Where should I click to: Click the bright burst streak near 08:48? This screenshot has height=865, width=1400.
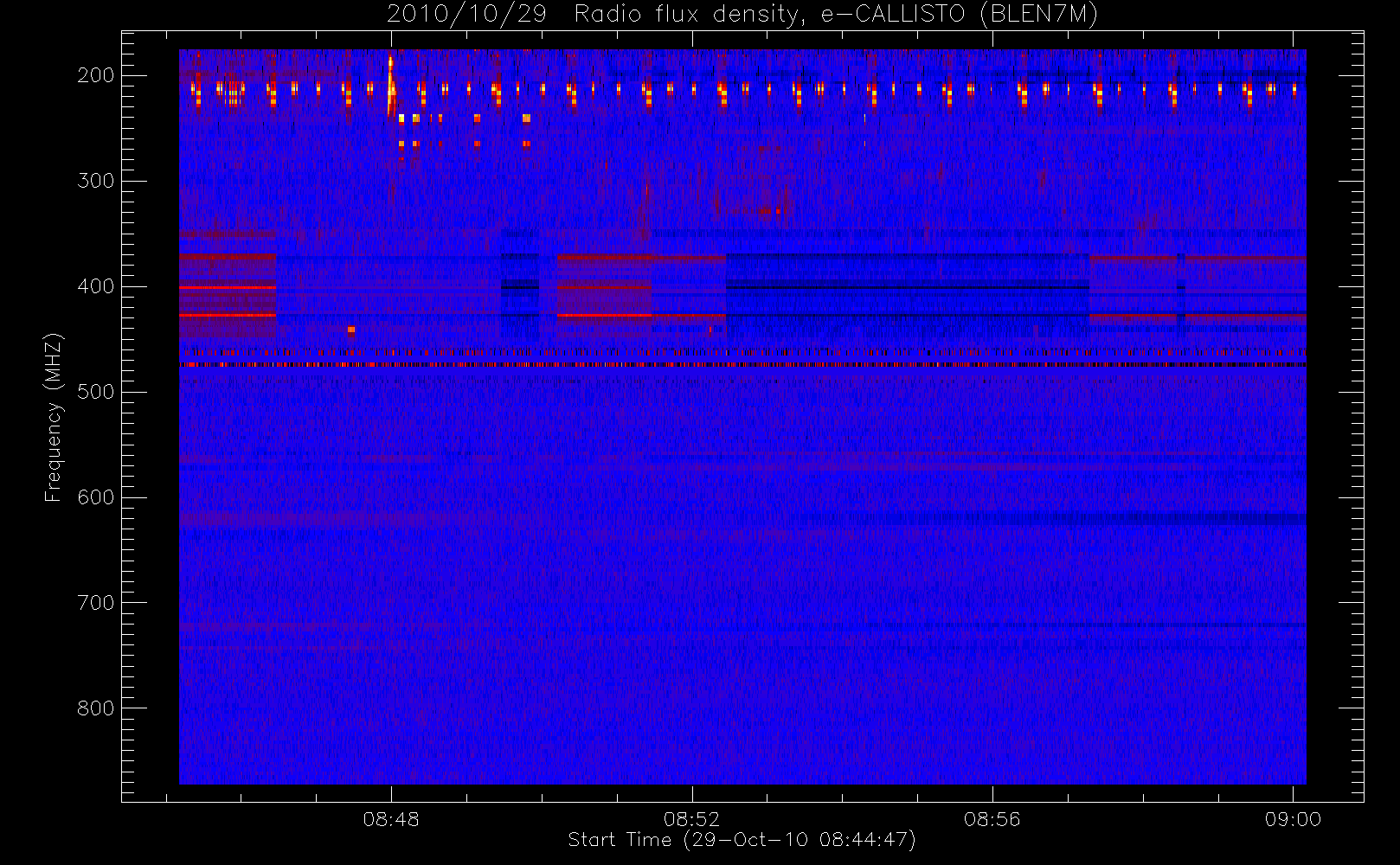(x=391, y=86)
